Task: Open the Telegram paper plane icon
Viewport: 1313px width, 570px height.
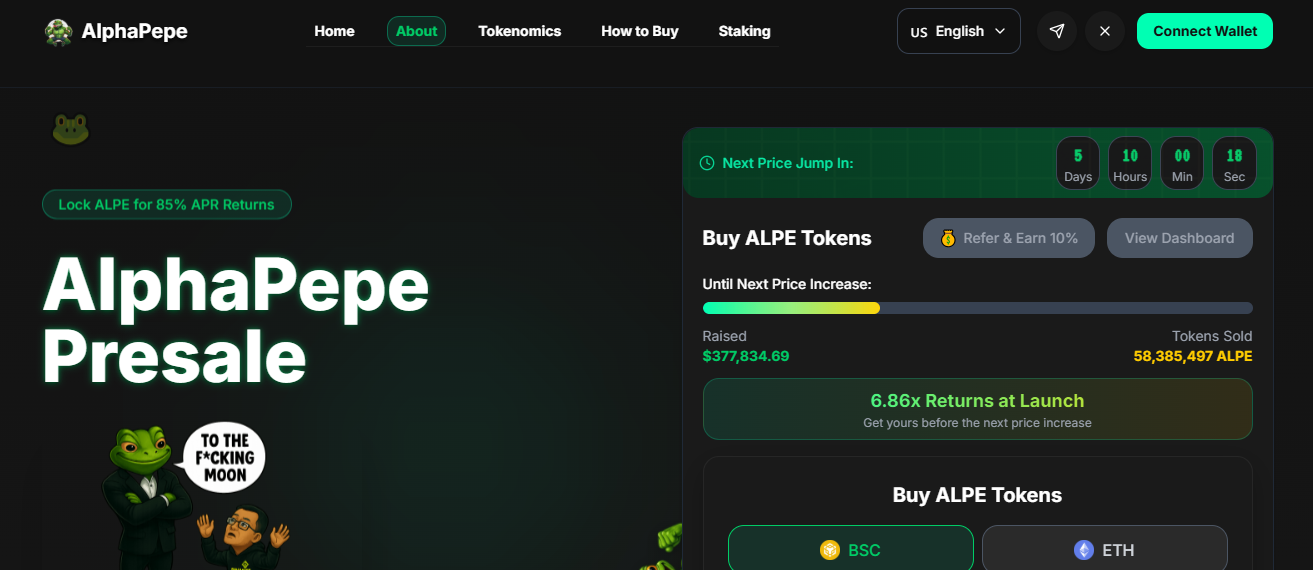Action: click(1057, 31)
